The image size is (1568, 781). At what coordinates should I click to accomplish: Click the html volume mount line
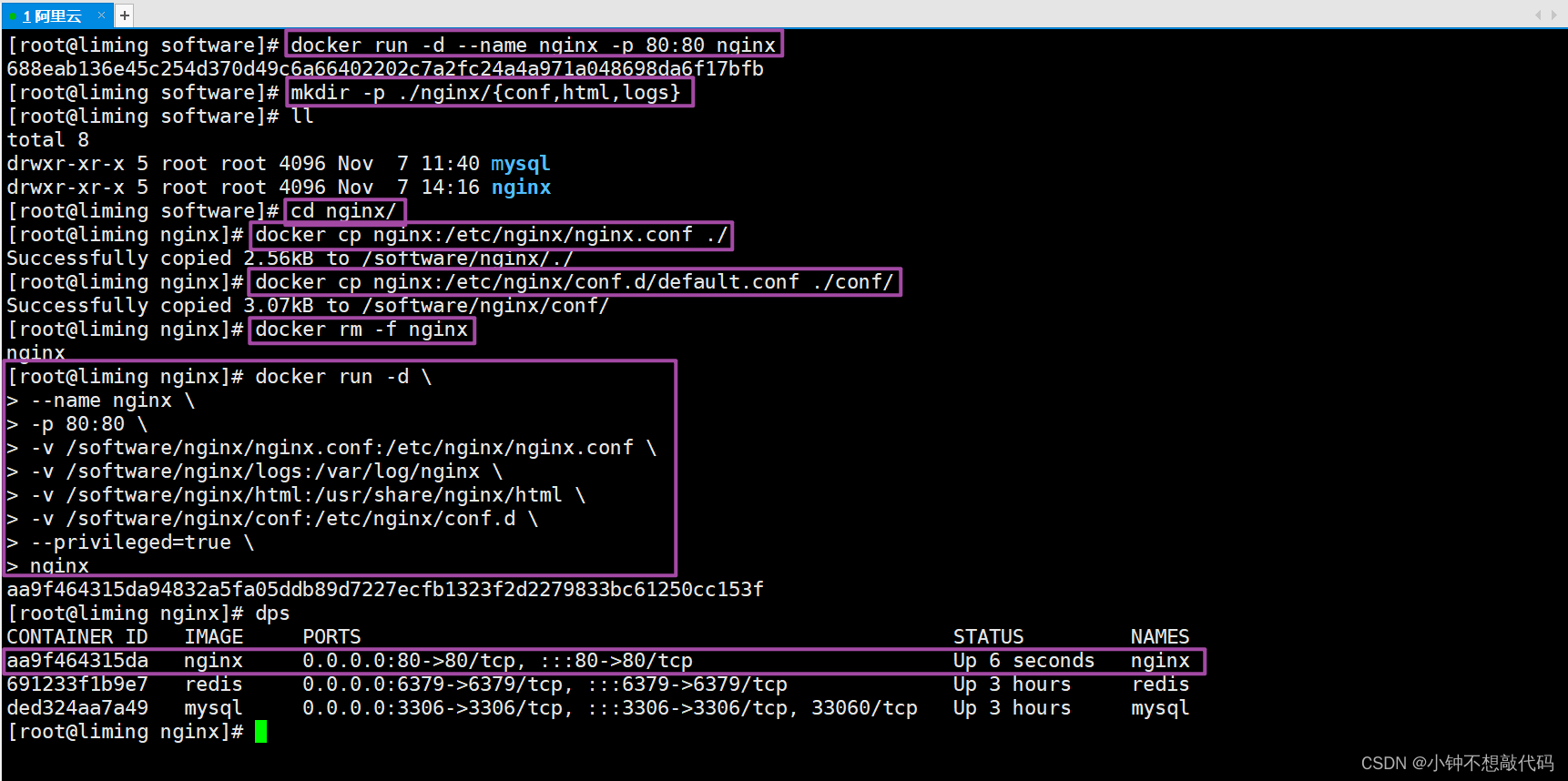click(x=296, y=495)
